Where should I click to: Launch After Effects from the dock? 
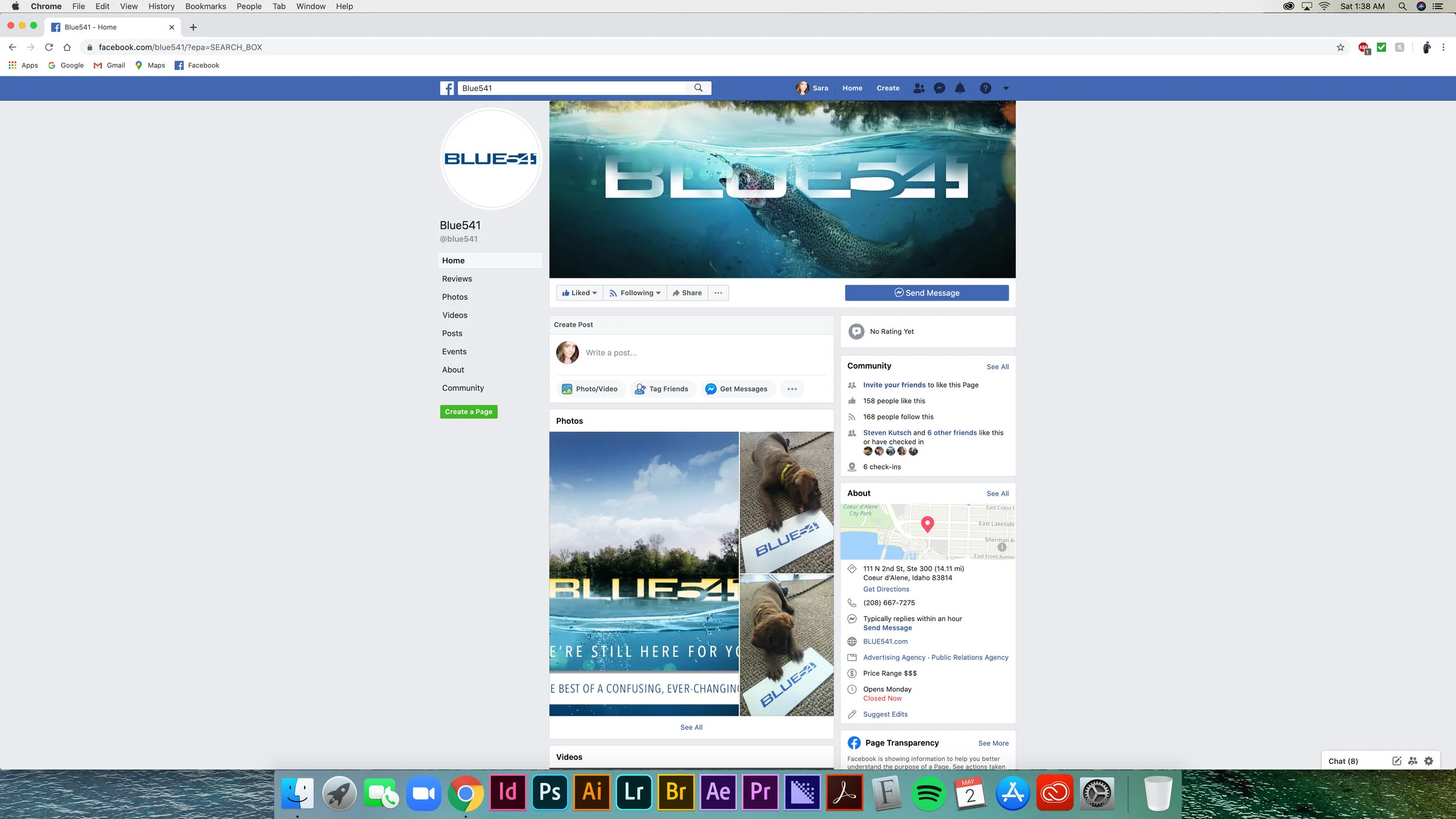click(x=718, y=792)
